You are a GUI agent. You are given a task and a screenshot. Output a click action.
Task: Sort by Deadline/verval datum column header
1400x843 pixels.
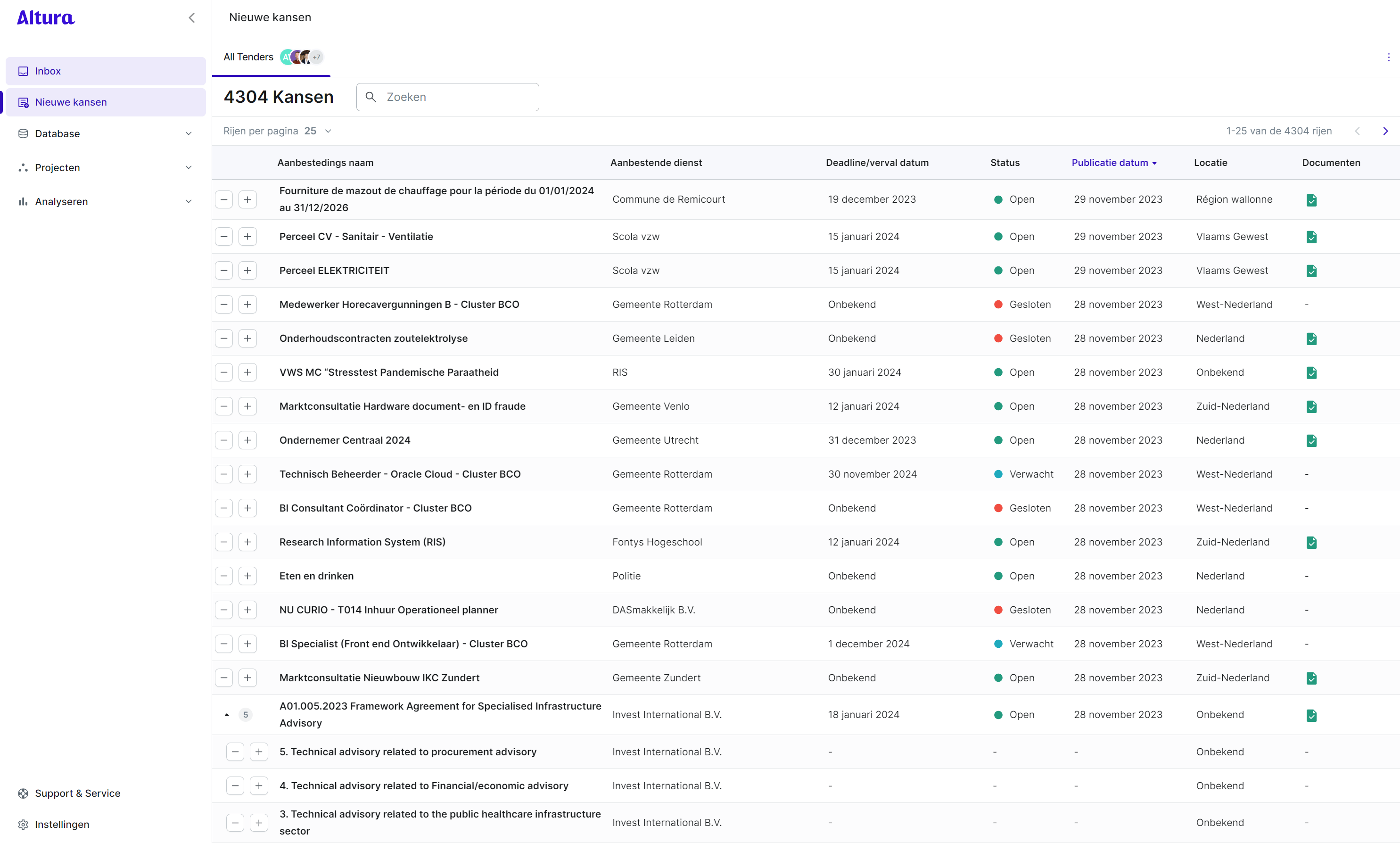pyautogui.click(x=877, y=163)
